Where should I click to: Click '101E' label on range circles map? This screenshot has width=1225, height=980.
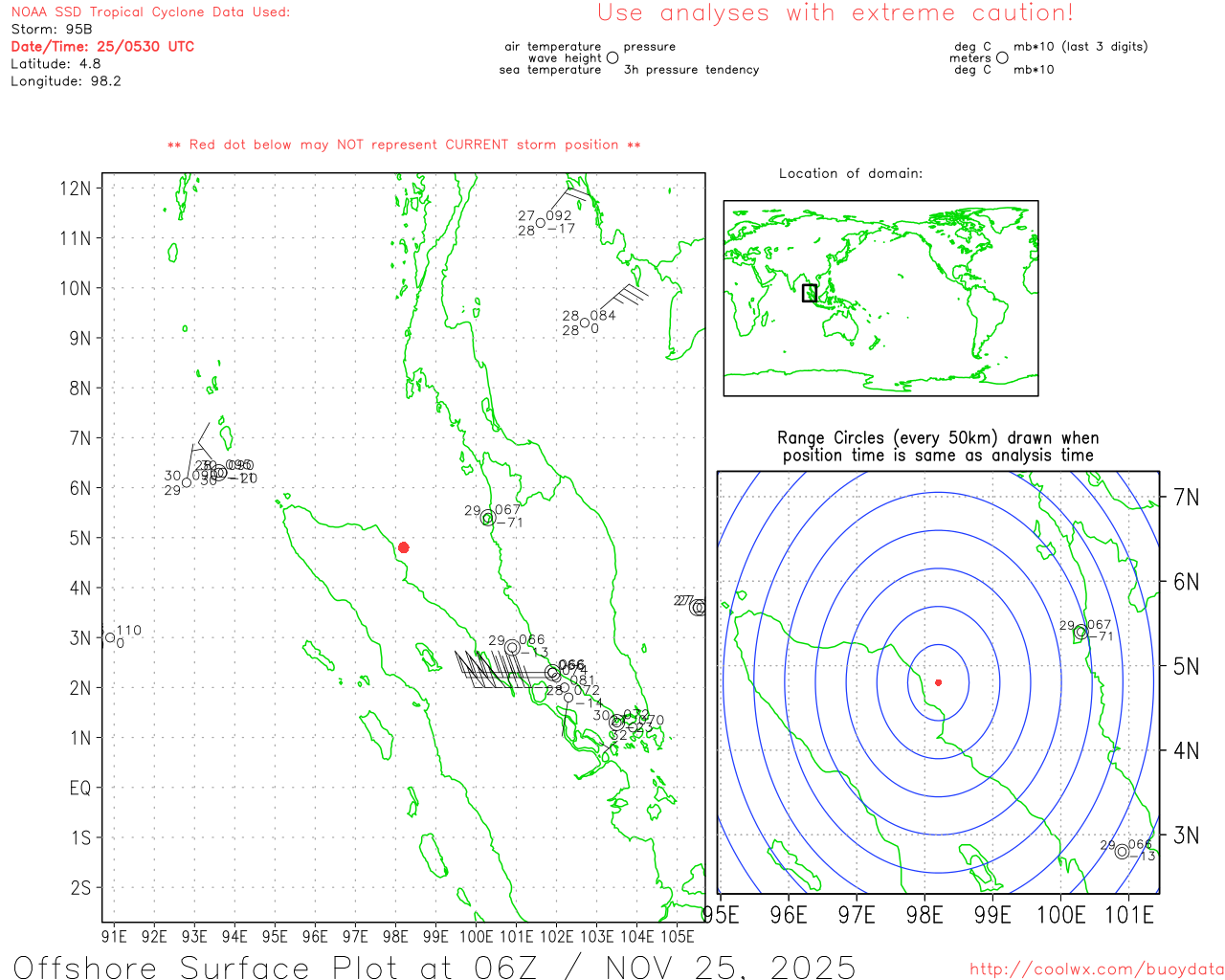coord(1129,915)
